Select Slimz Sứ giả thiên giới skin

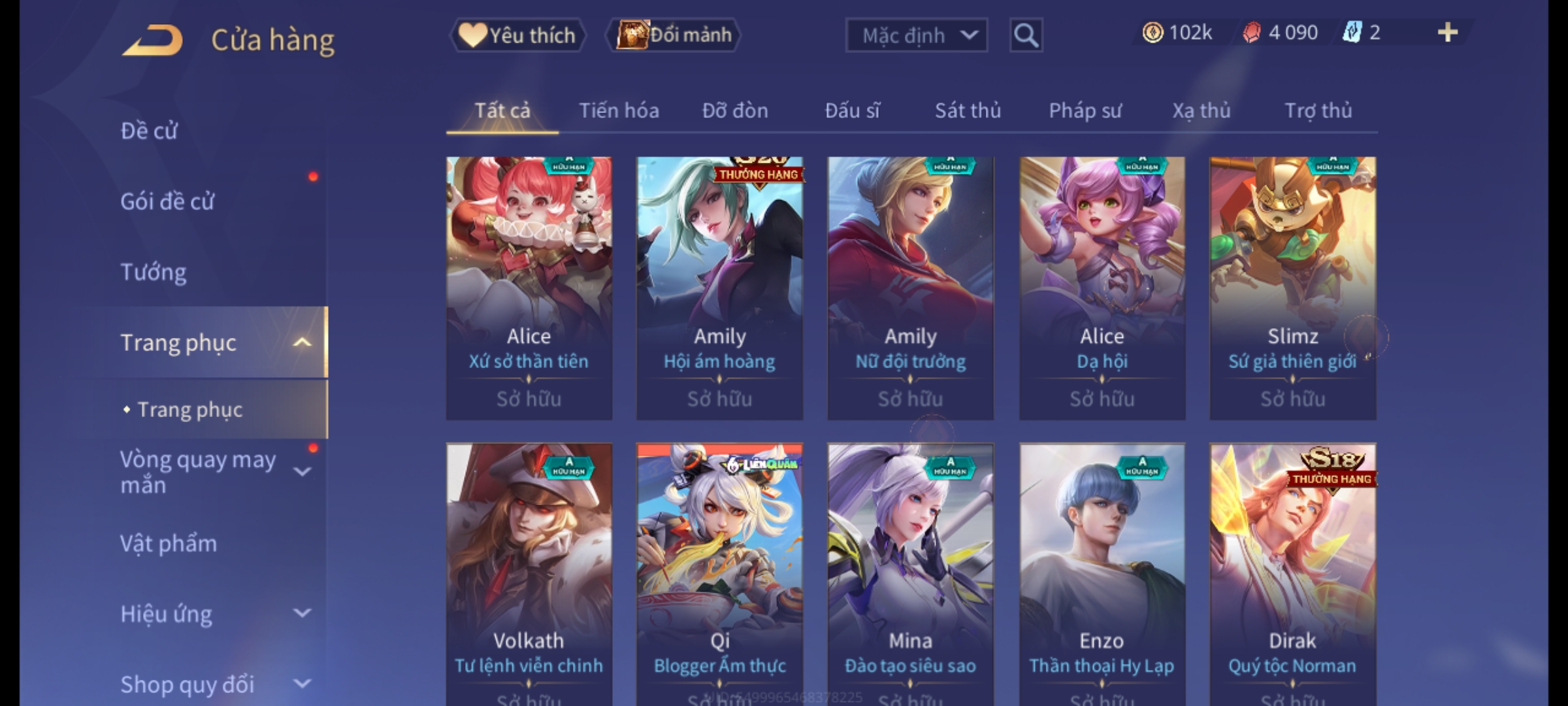(x=1292, y=288)
